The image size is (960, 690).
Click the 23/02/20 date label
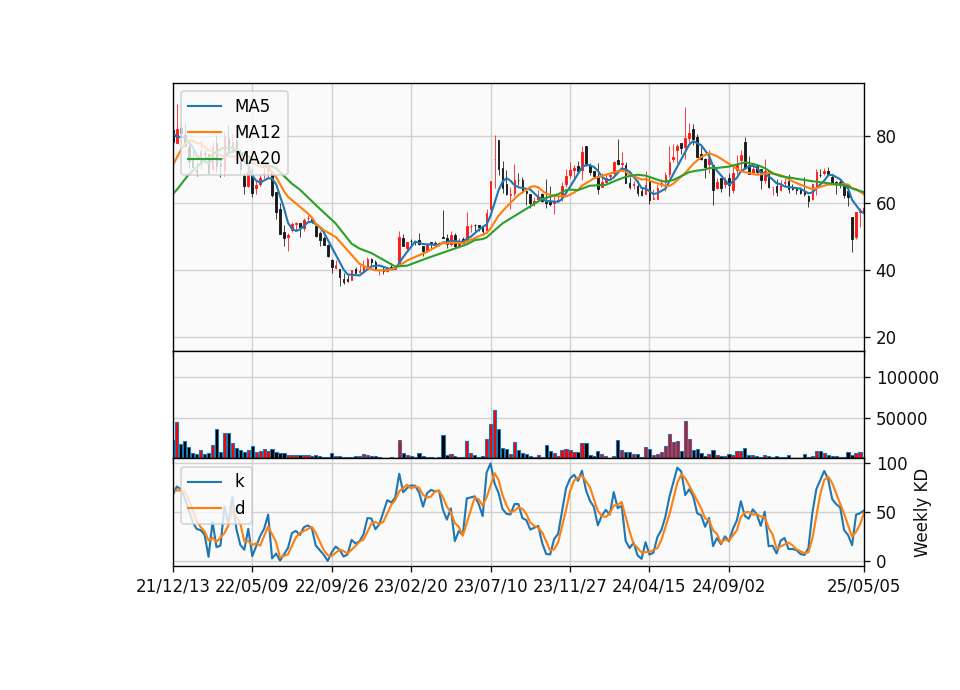click(x=411, y=586)
